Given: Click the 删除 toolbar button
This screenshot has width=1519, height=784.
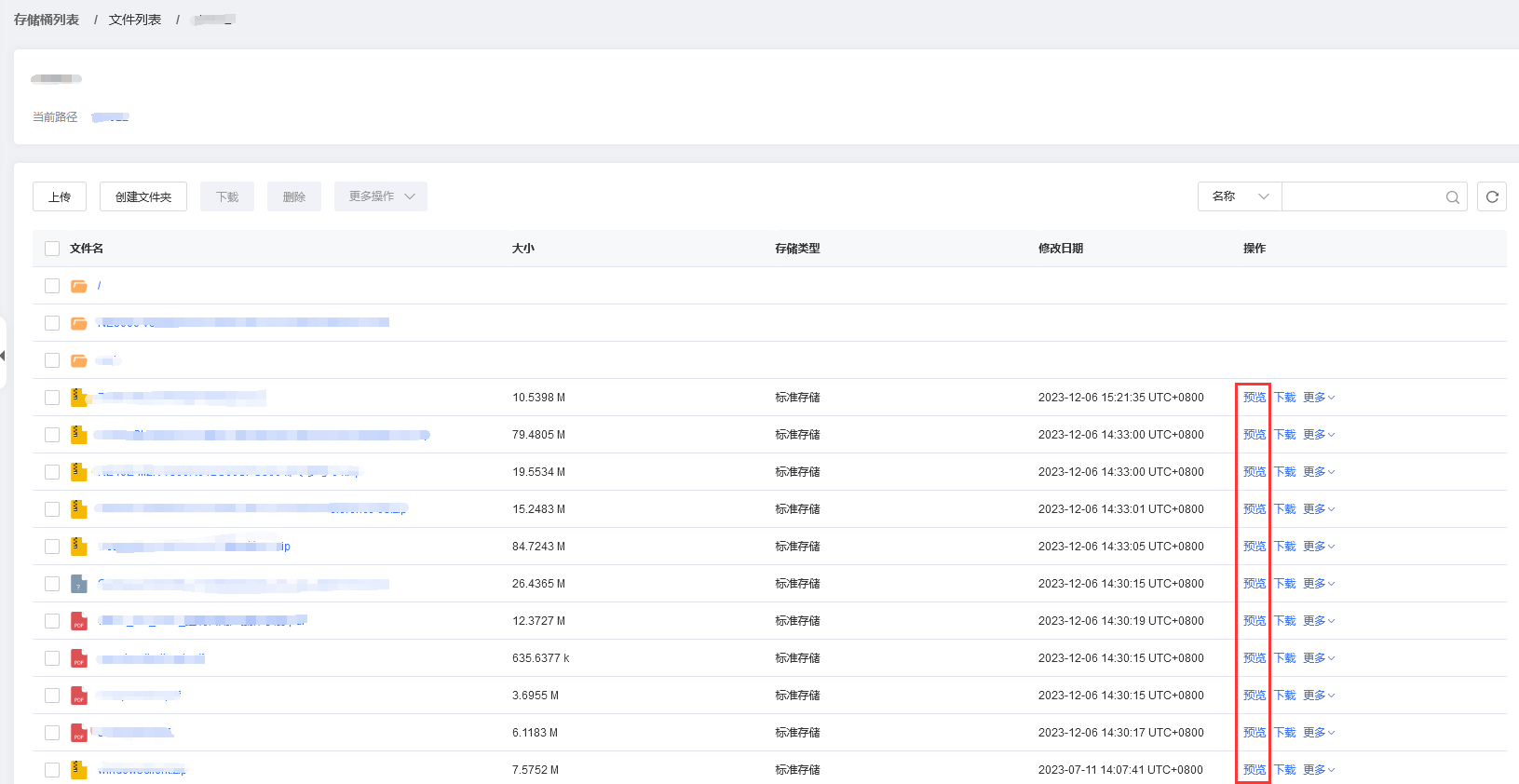Looking at the screenshot, I should coord(294,196).
